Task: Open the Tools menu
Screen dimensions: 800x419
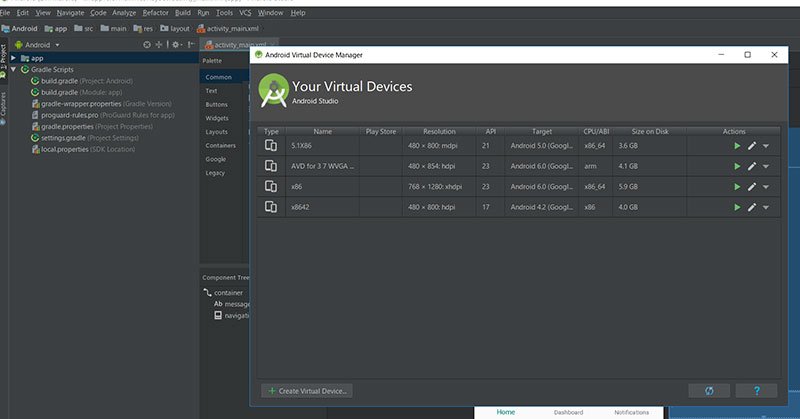Action: (224, 13)
